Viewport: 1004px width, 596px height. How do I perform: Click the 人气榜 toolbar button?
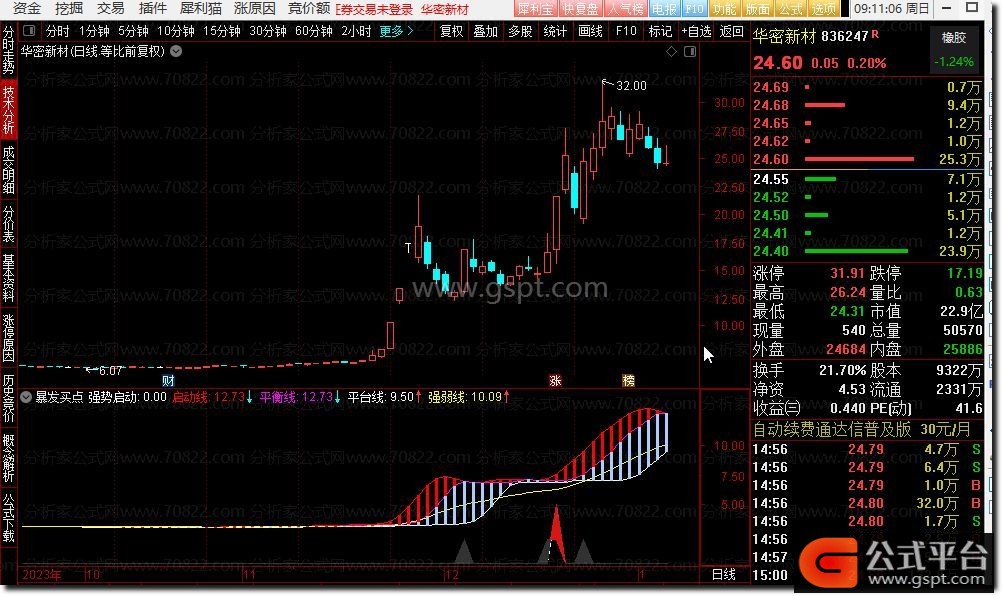(x=625, y=9)
